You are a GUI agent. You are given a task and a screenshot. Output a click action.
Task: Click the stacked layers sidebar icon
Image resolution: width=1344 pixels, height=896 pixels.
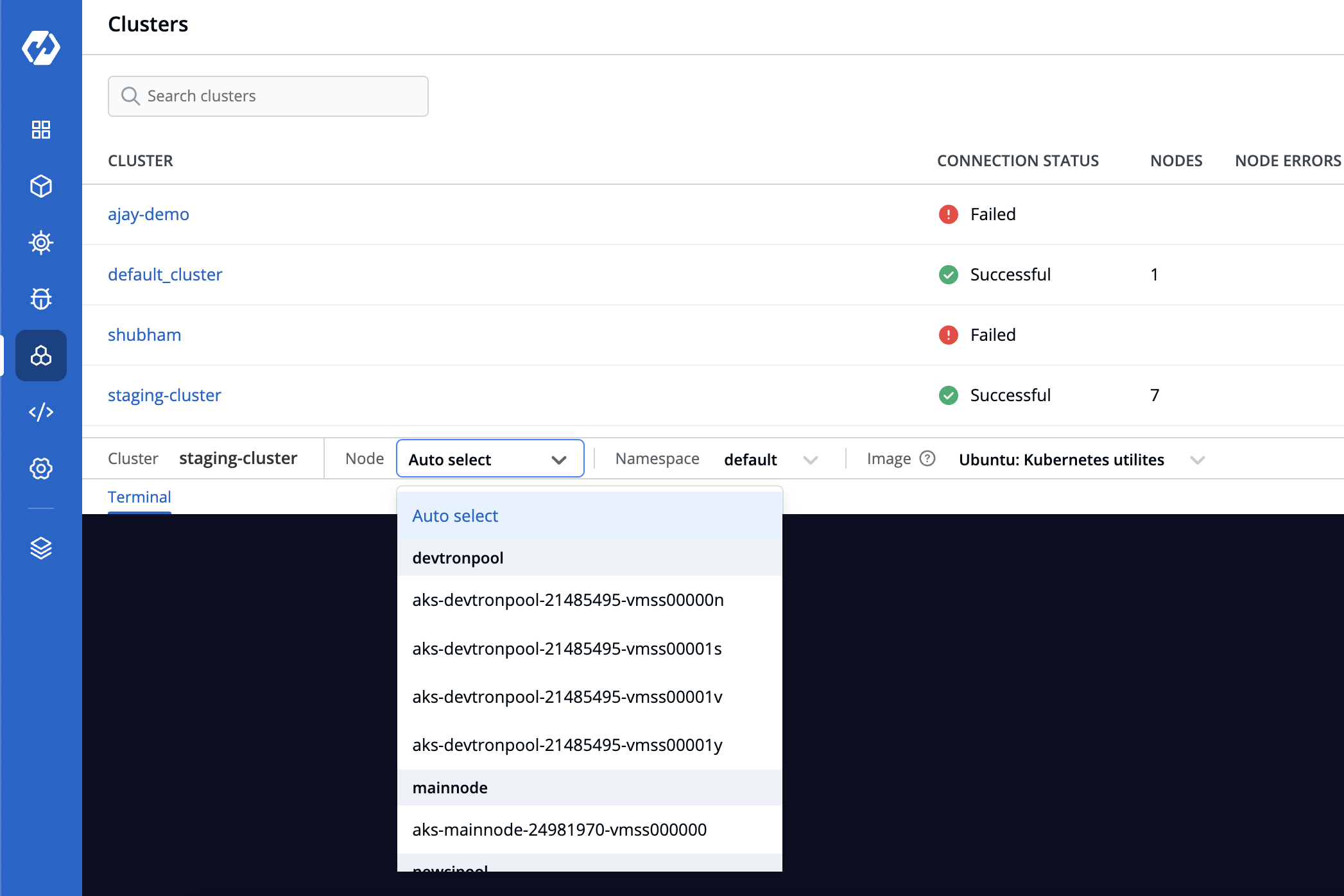[x=41, y=548]
